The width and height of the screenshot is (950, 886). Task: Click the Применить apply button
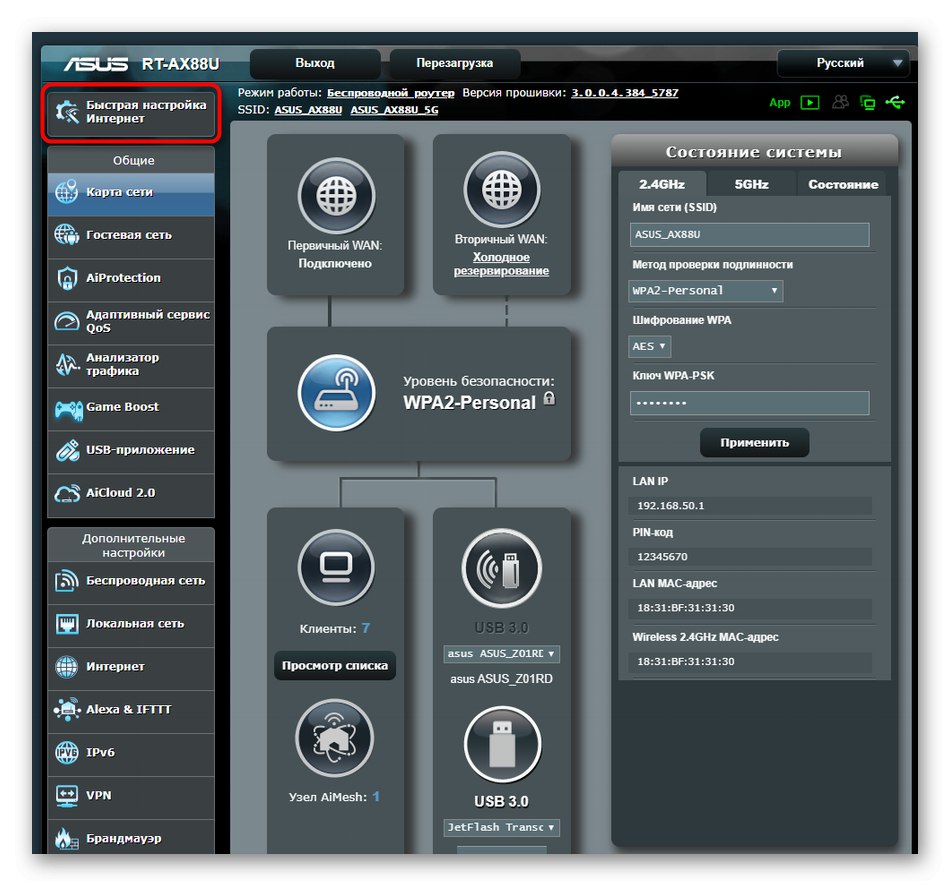pos(754,443)
